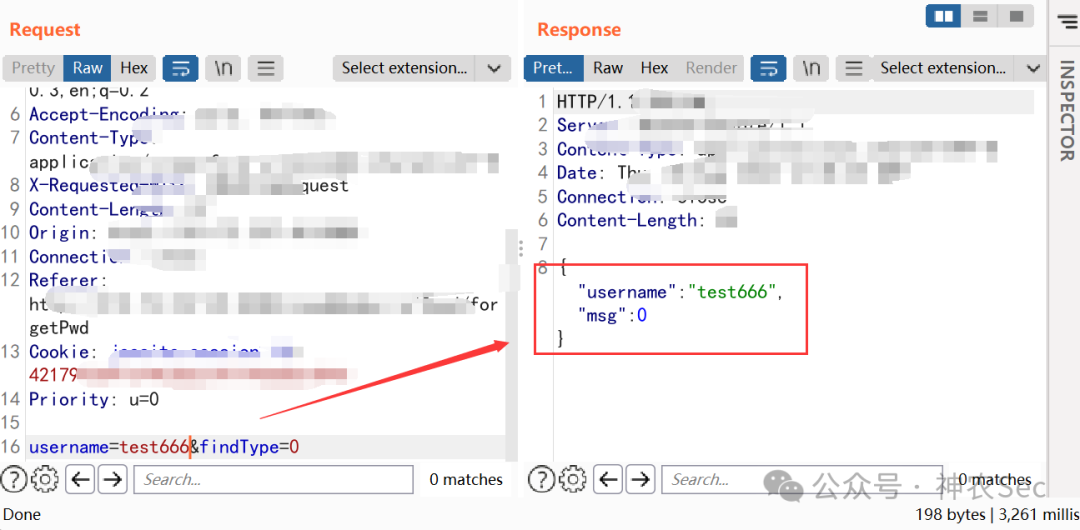Toggle word wrap icon in Request panel

pos(180,68)
